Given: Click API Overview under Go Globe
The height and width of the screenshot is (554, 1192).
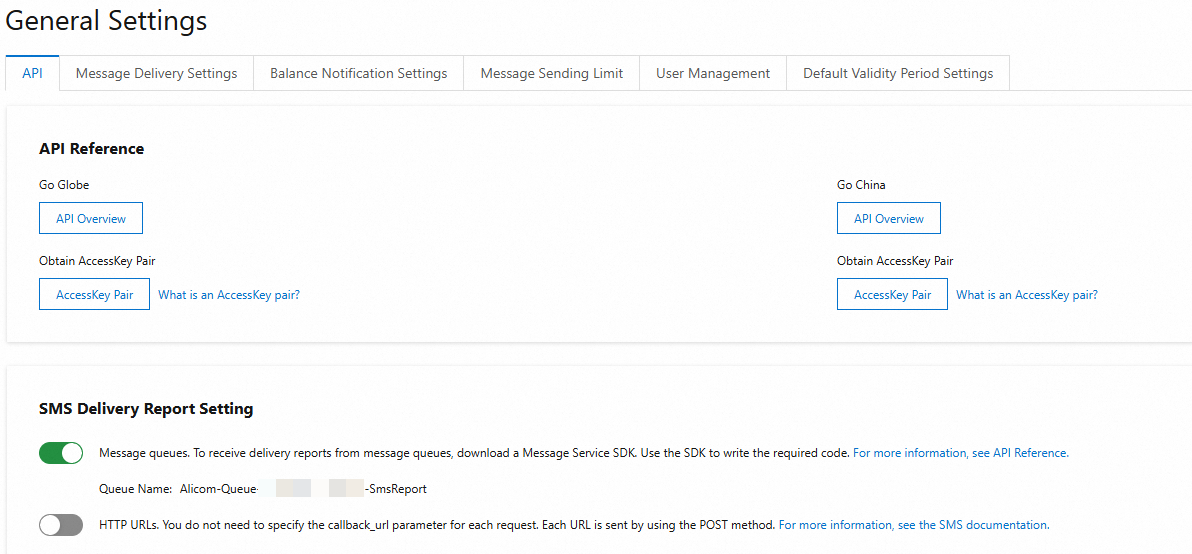Looking at the screenshot, I should pyautogui.click(x=91, y=218).
